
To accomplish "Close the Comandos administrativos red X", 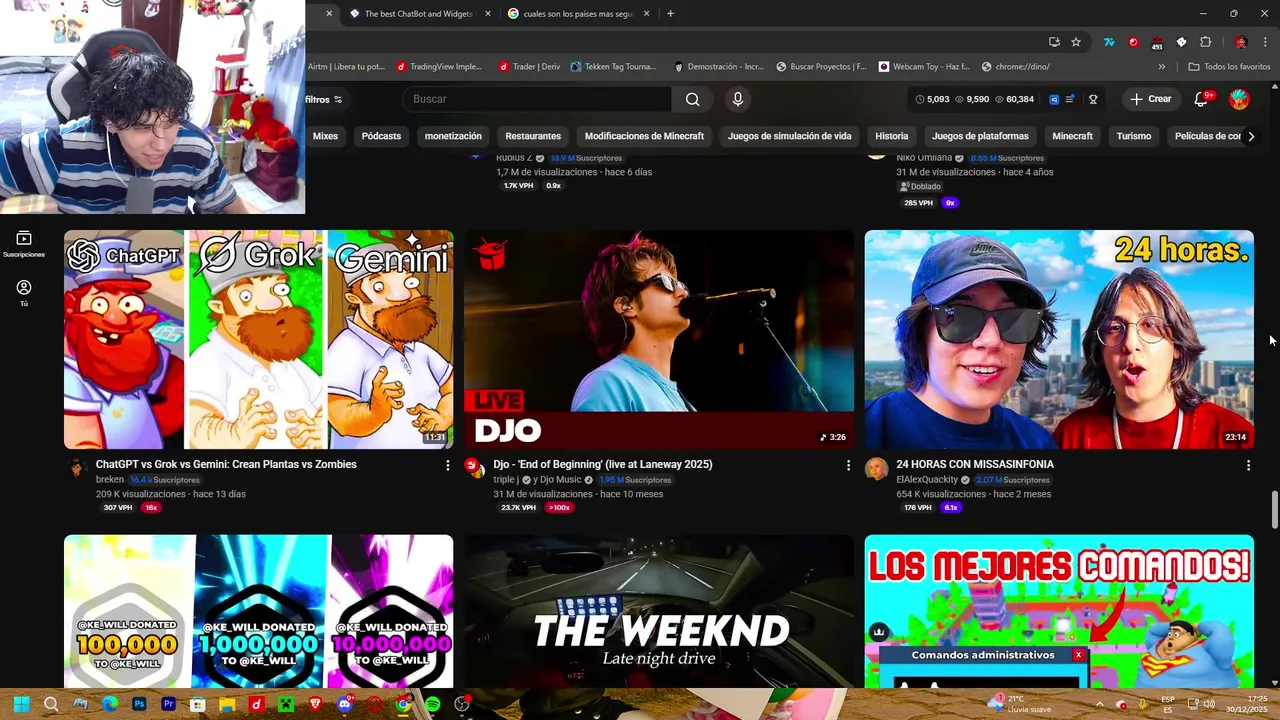I will tap(1078, 655).
